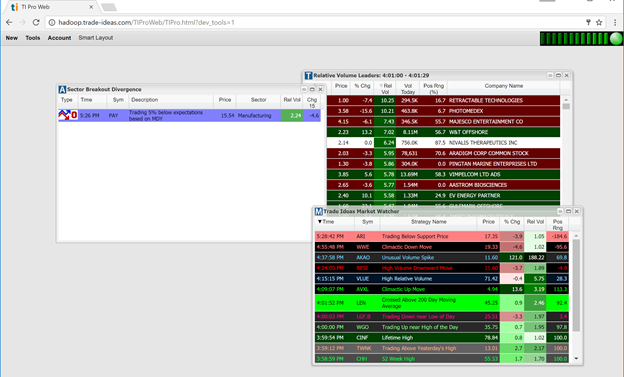Viewport: 624px width, 377px height.
Task: Open the Chrome three-dot menu
Action: pos(615,22)
